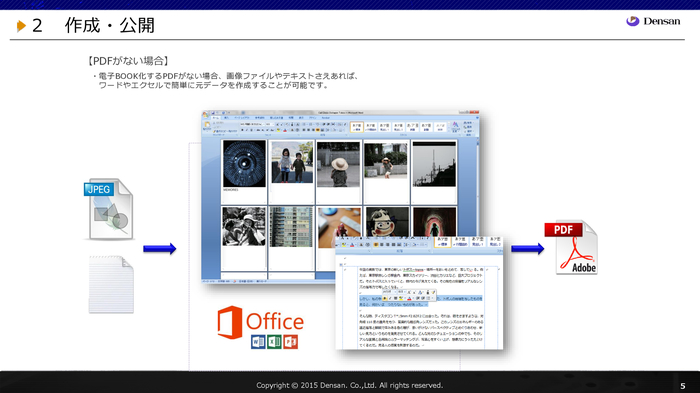Select the apartment building photo thumbnail
This screenshot has width=700, height=393.
coord(291,226)
